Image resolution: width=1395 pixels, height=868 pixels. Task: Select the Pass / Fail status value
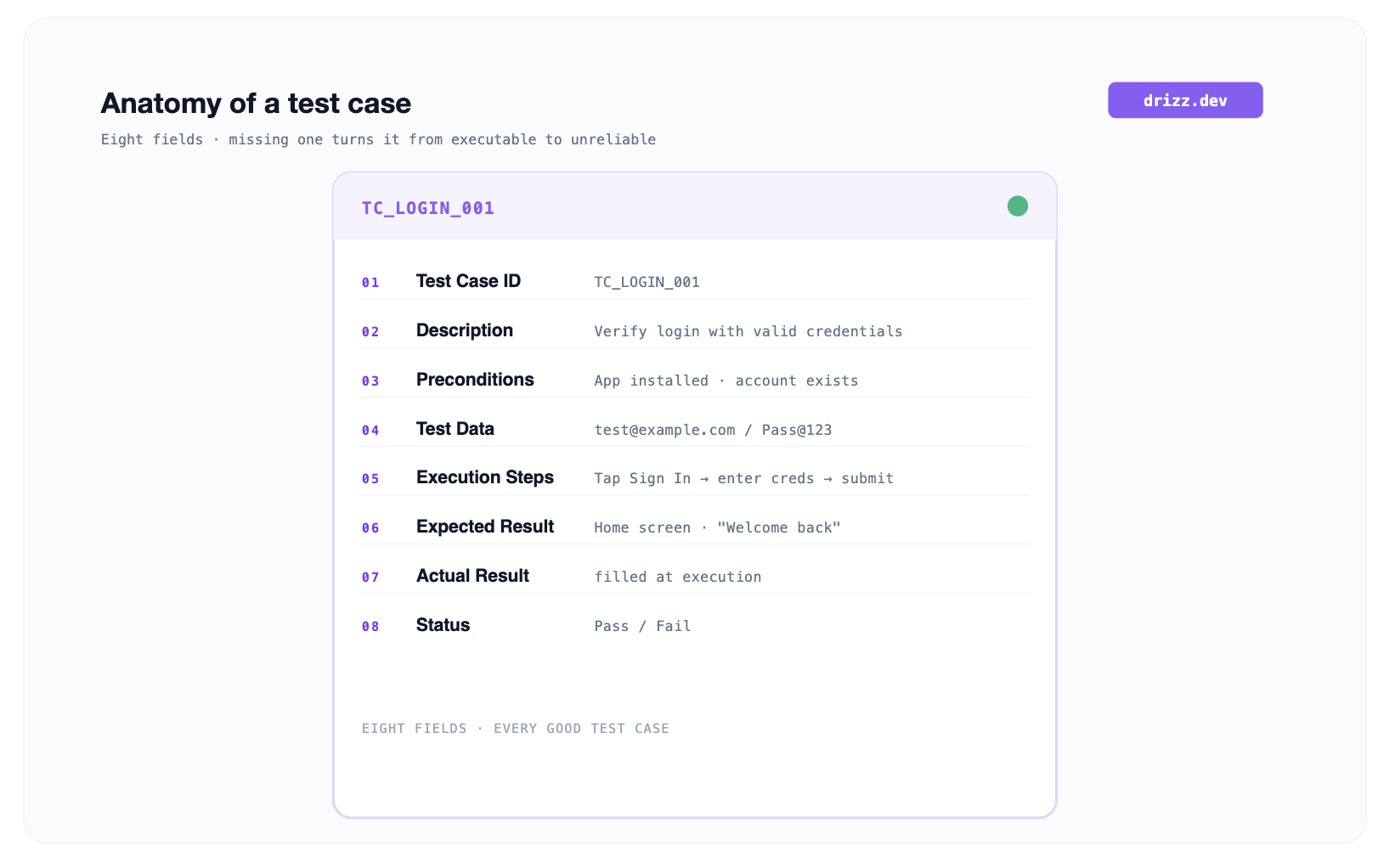(x=642, y=626)
